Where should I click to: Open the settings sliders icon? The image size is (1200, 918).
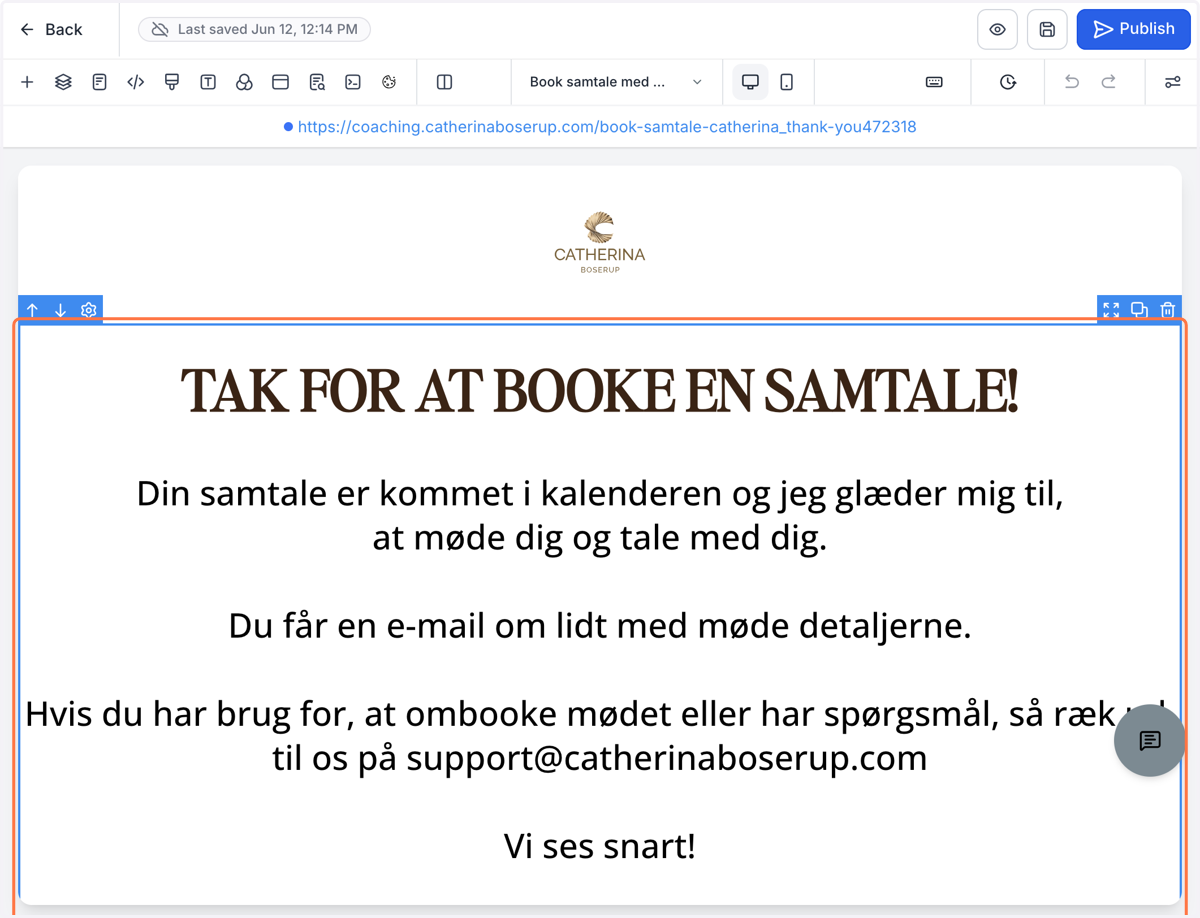(1173, 82)
